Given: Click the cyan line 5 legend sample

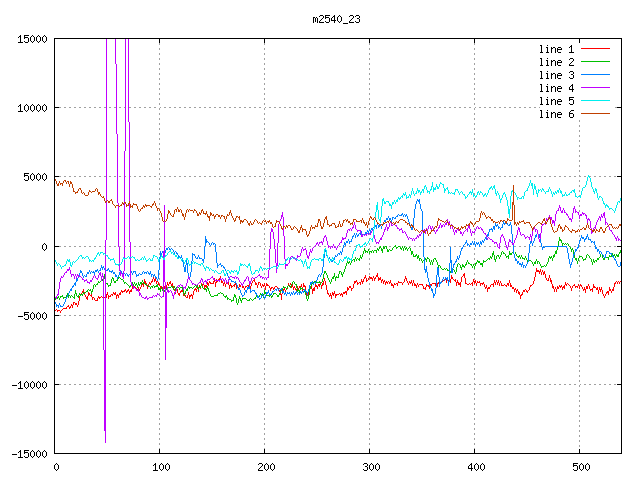Looking at the screenshot, I should tap(595, 101).
